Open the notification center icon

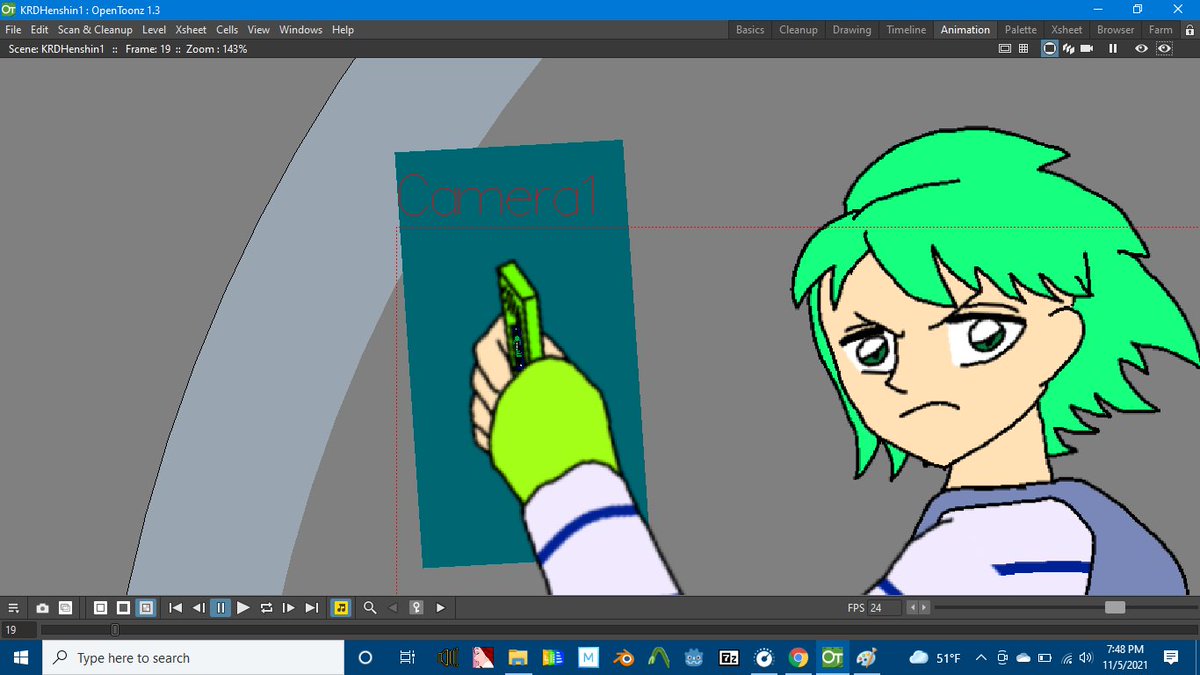[1172, 657]
